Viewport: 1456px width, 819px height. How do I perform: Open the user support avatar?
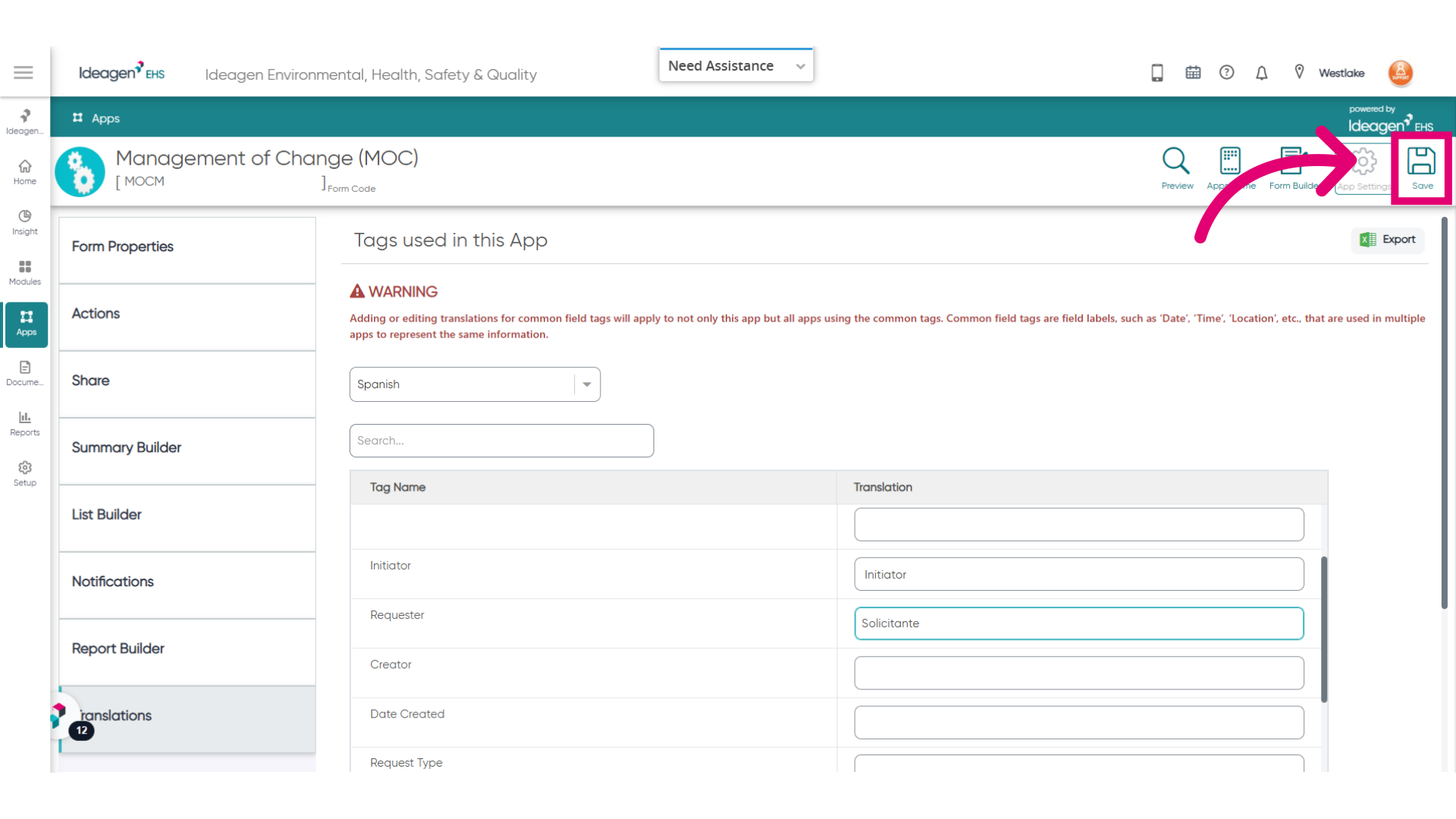coord(1401,73)
